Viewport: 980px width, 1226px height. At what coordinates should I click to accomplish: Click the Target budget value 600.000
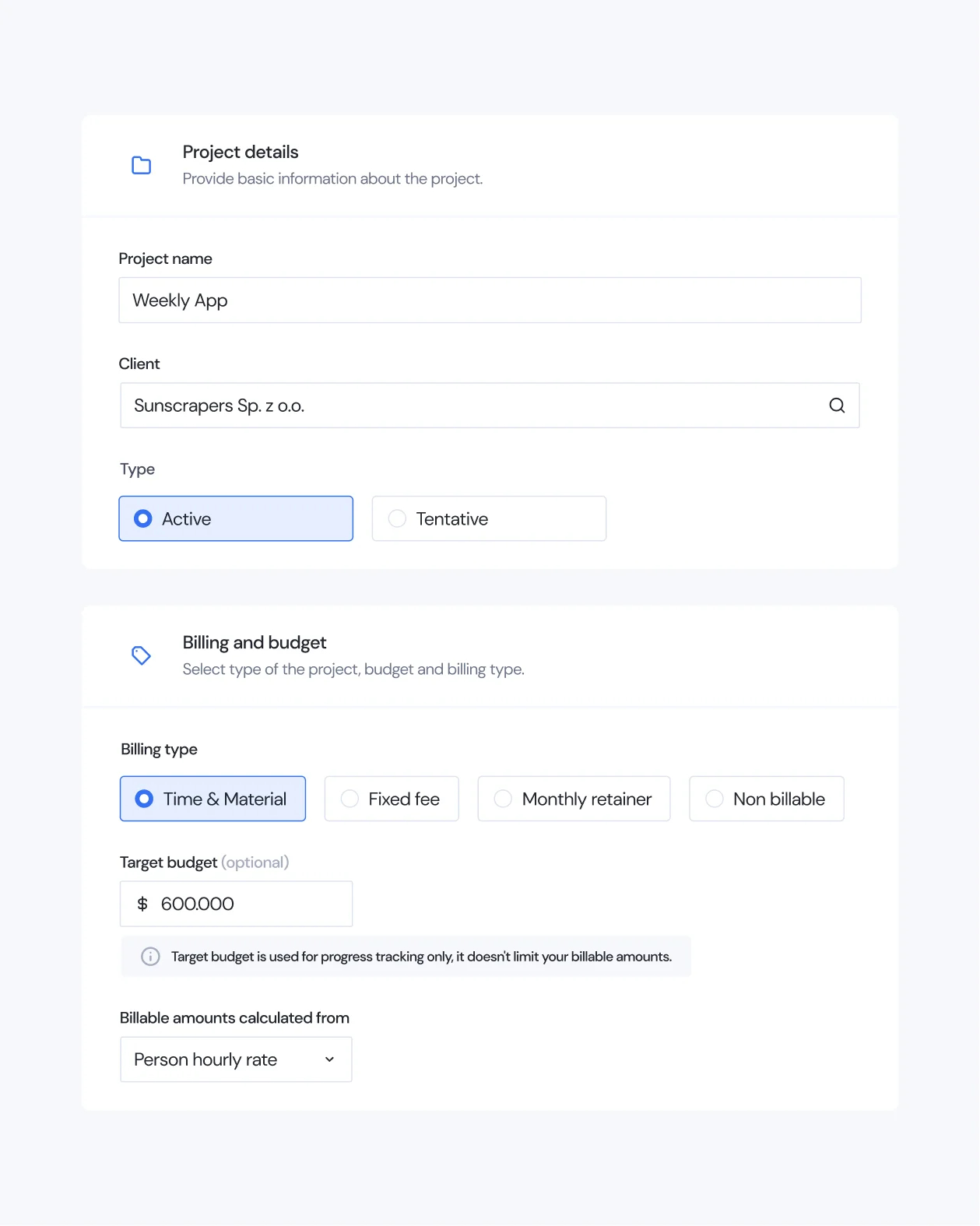pos(197,904)
